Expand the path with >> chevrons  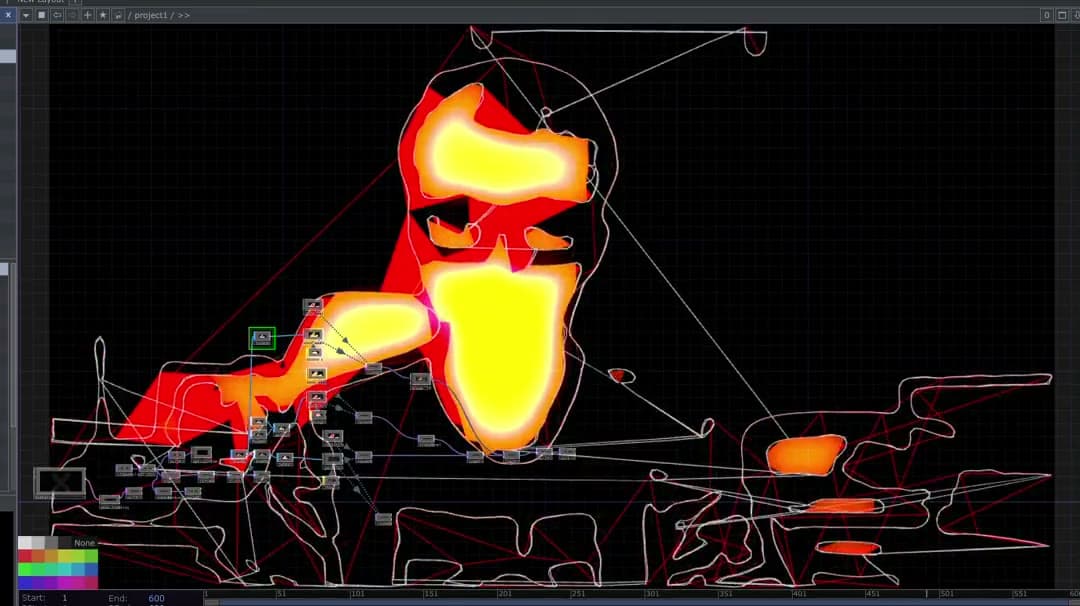coord(183,14)
